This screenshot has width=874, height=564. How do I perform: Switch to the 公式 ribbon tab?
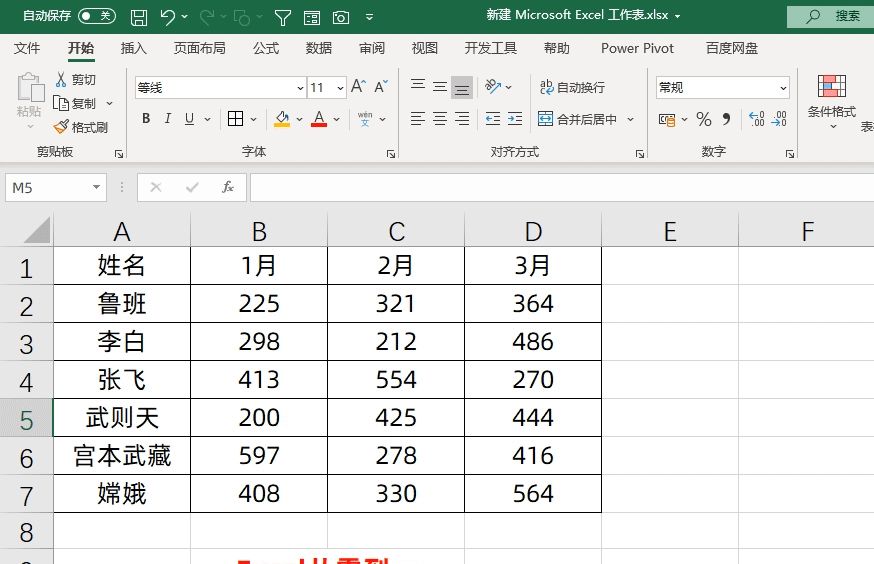tap(266, 48)
